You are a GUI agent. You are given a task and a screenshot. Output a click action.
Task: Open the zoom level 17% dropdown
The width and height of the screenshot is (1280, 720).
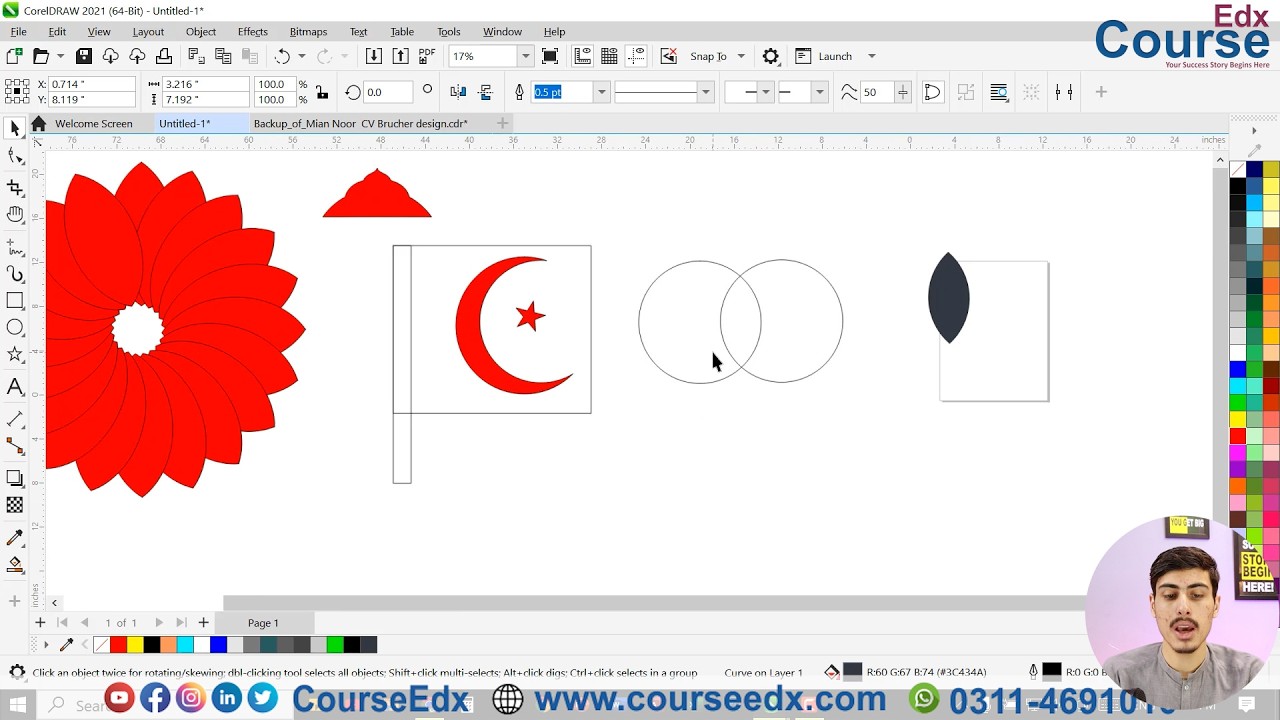tap(524, 56)
